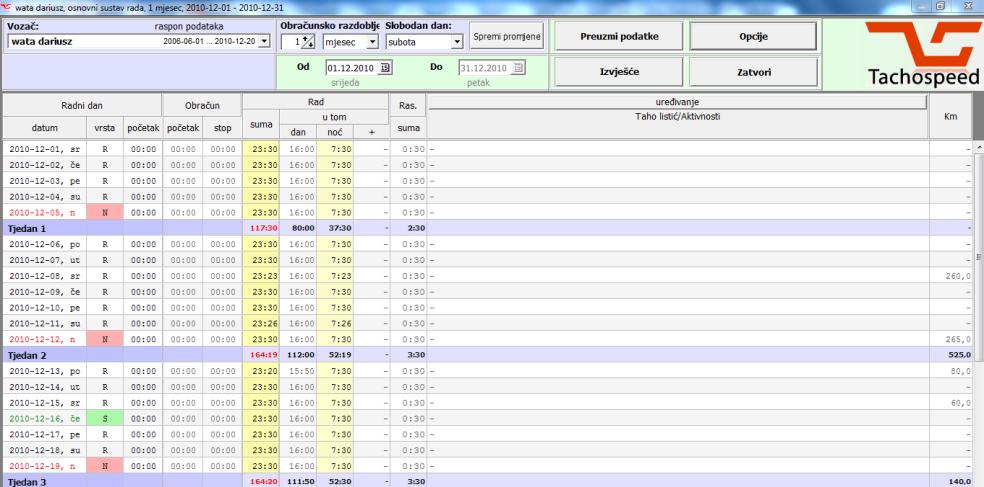Select red row 2010-12-19, n
The image size is (984, 487).
[x=487, y=466]
